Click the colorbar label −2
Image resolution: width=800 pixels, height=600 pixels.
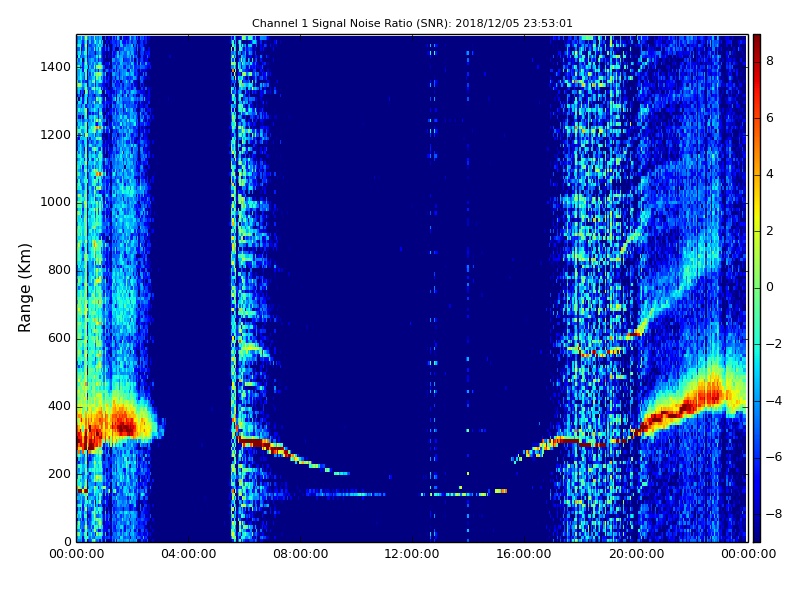point(774,344)
